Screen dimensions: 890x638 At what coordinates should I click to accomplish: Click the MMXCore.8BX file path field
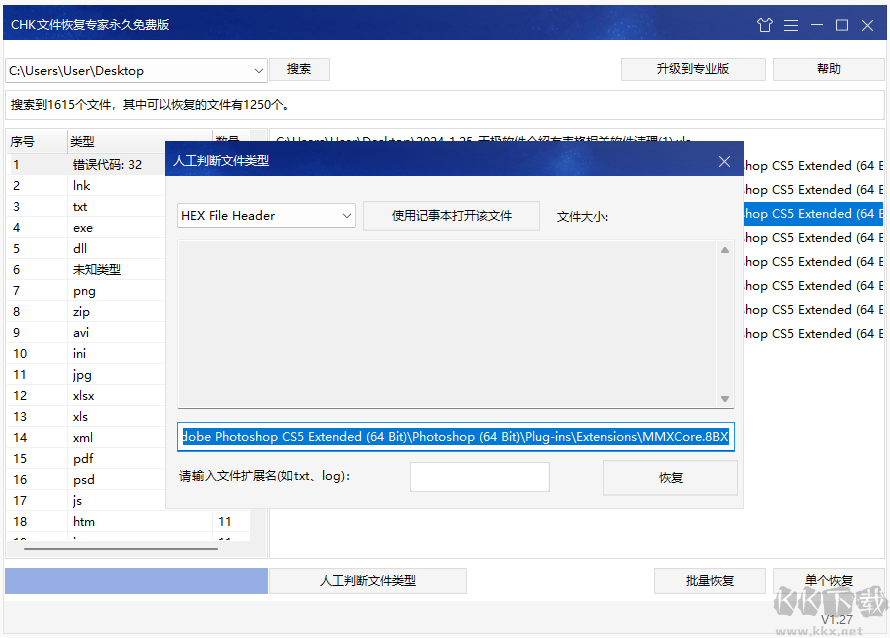pos(455,437)
